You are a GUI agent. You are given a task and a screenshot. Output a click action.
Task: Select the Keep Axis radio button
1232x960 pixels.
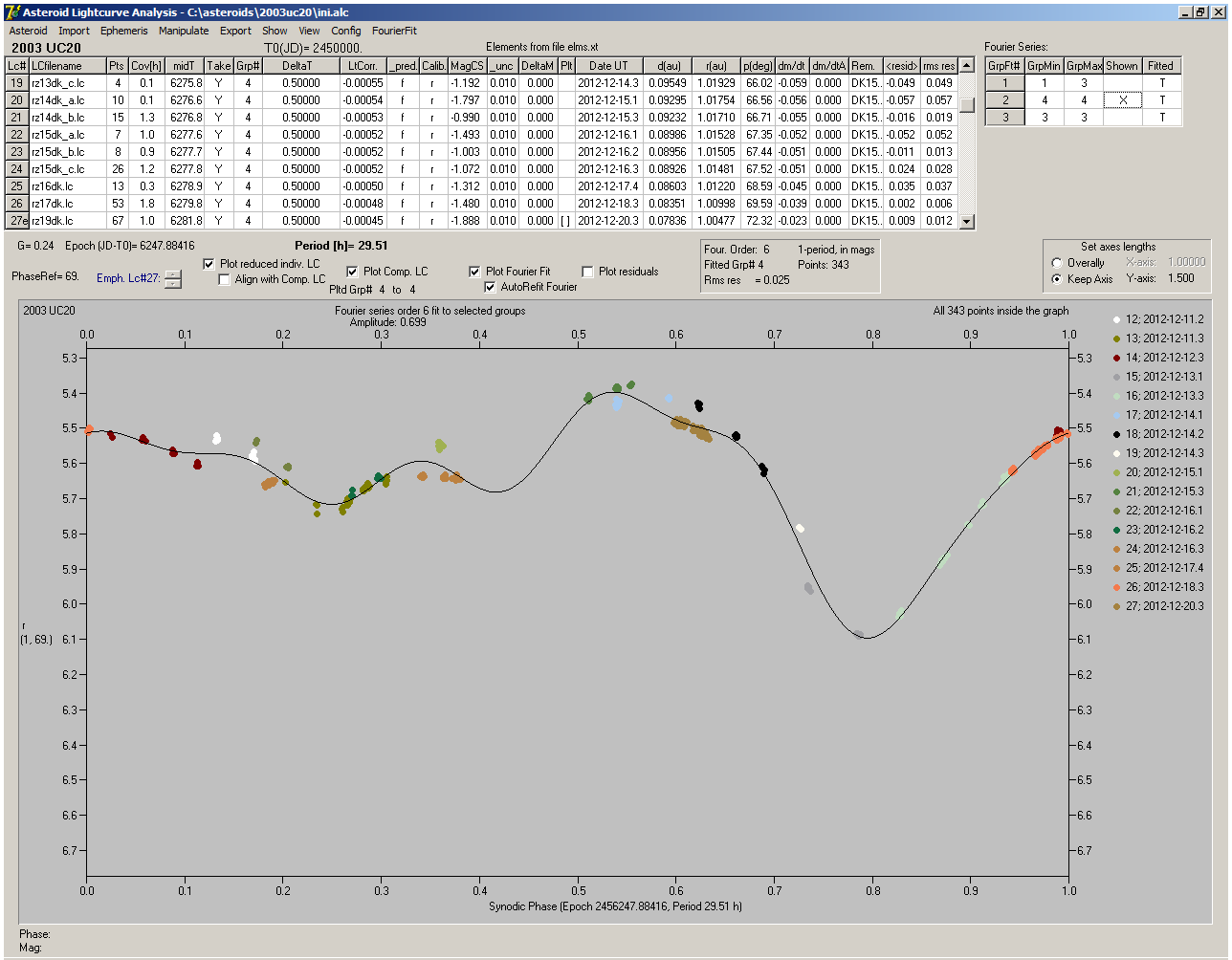click(x=1057, y=279)
